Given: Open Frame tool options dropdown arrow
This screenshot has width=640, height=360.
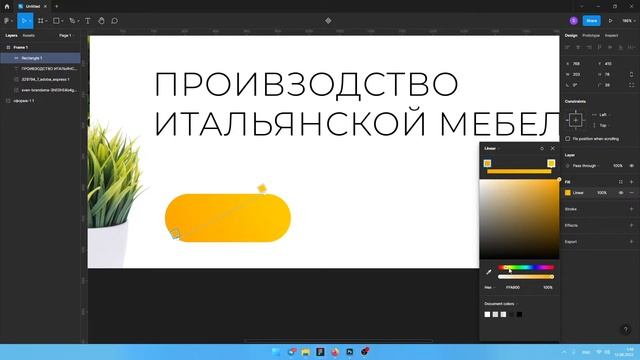Looking at the screenshot, I should (x=46, y=21).
